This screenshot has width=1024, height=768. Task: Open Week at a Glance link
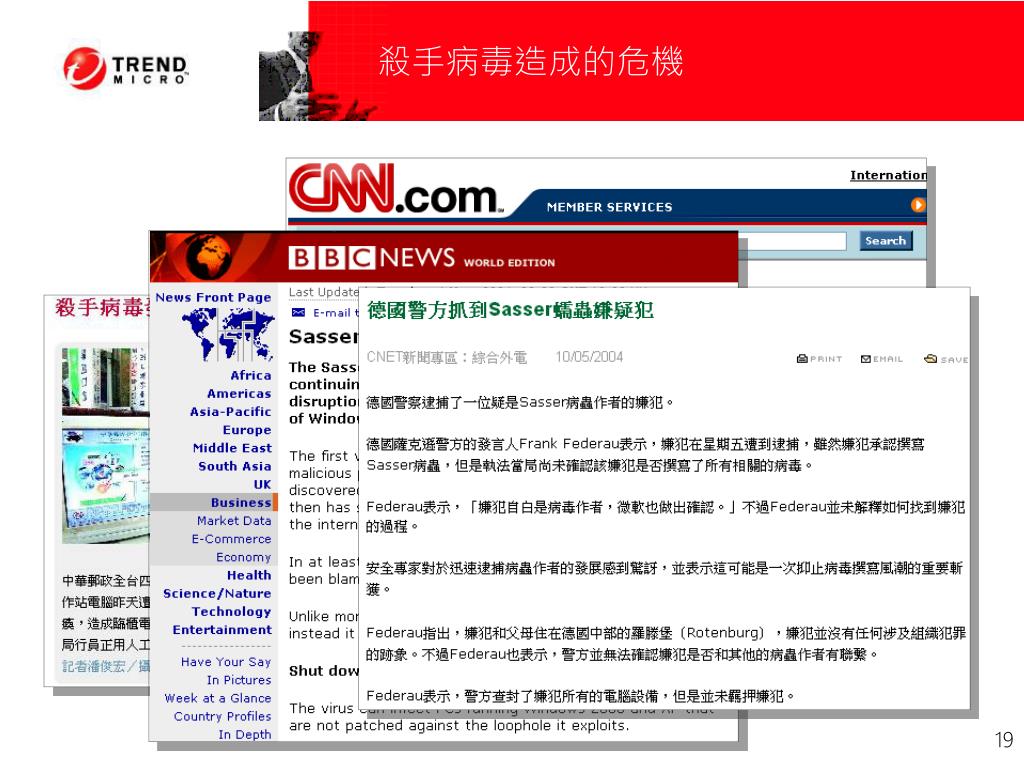[217, 698]
